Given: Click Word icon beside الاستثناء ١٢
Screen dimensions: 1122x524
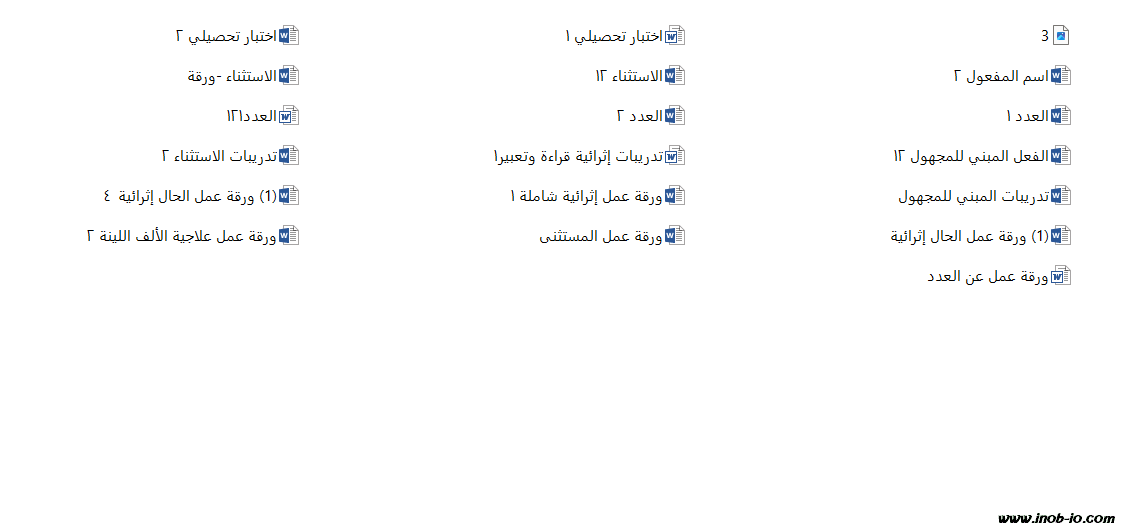Looking at the screenshot, I should 675,76.
